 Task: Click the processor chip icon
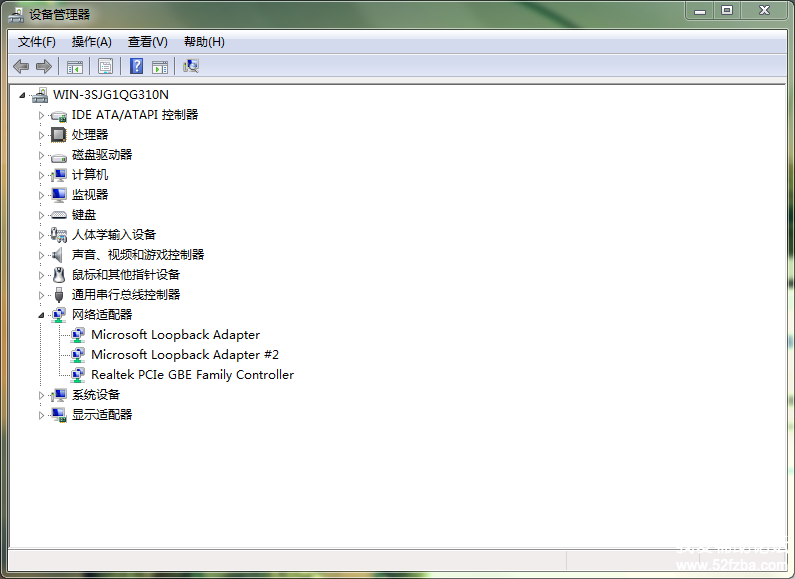59,135
